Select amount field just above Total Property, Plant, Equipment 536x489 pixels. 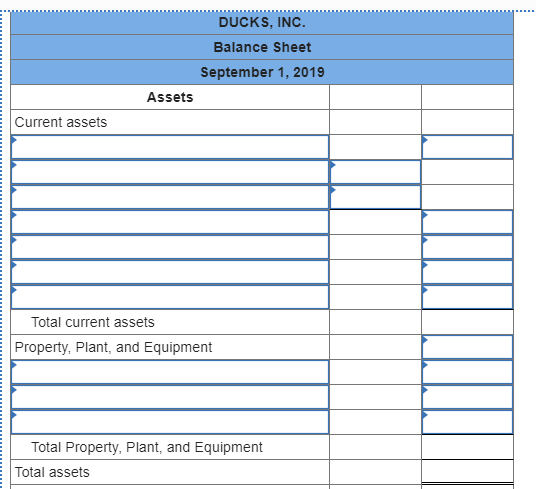(467, 422)
